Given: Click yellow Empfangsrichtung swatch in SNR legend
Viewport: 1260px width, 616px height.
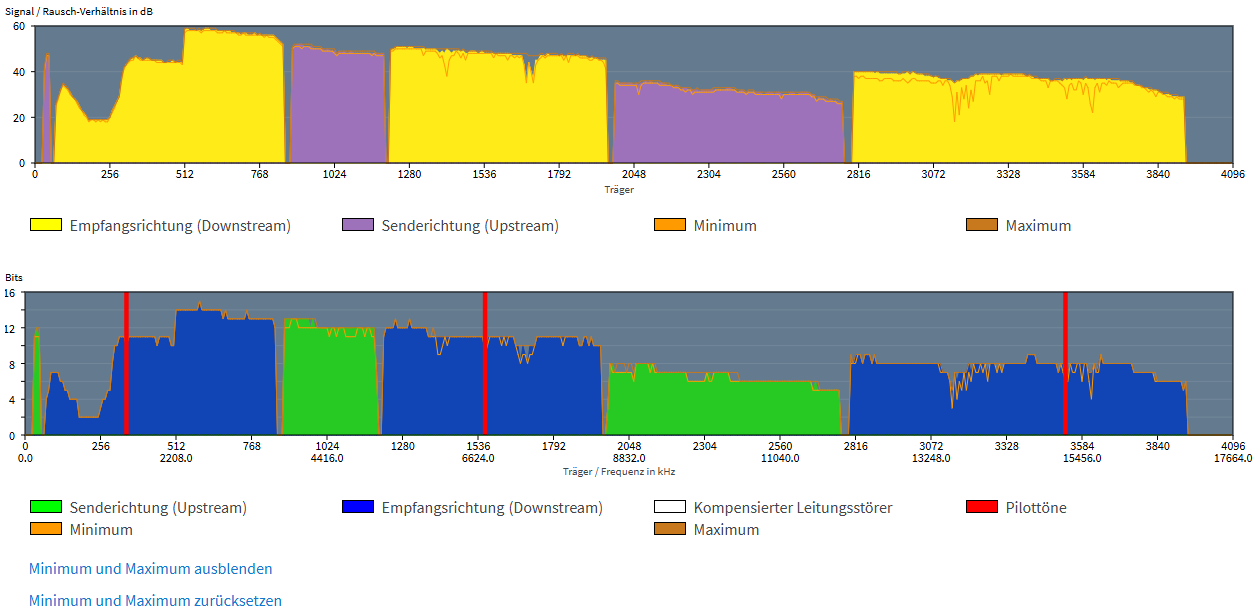Looking at the screenshot, I should point(46,225).
